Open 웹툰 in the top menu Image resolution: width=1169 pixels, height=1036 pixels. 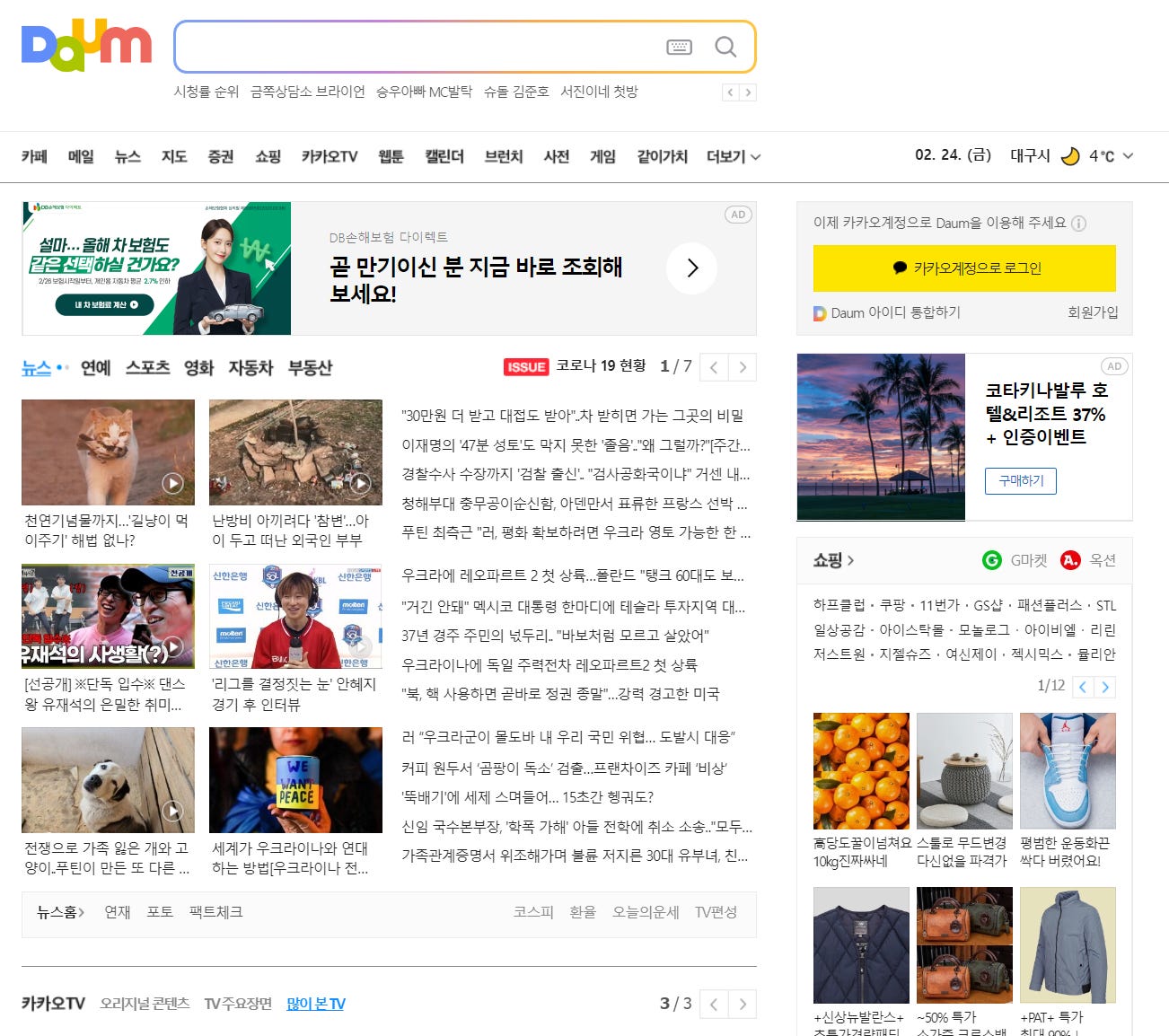391,156
